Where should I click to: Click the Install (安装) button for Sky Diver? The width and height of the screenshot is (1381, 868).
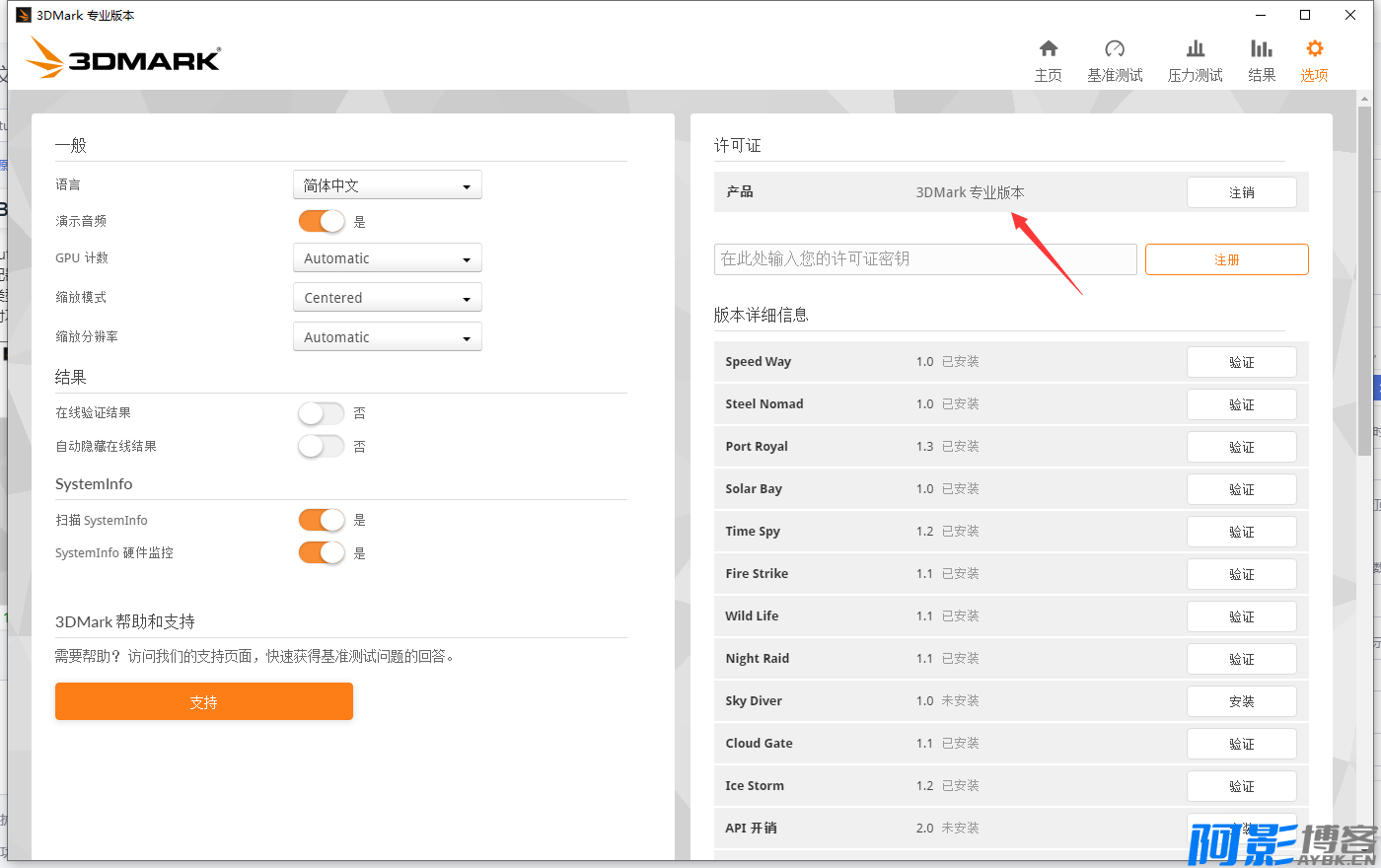(1241, 701)
